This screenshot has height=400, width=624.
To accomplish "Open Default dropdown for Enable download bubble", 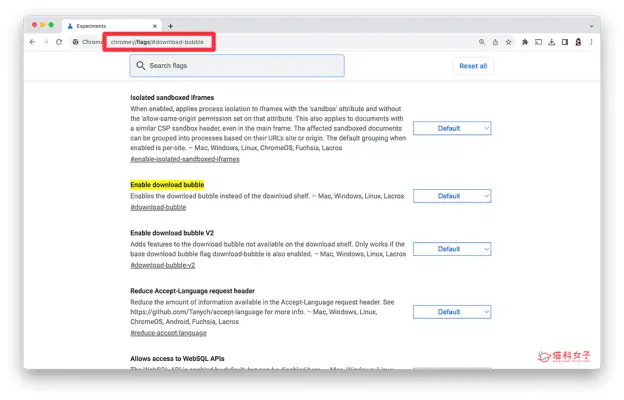I will click(452, 196).
